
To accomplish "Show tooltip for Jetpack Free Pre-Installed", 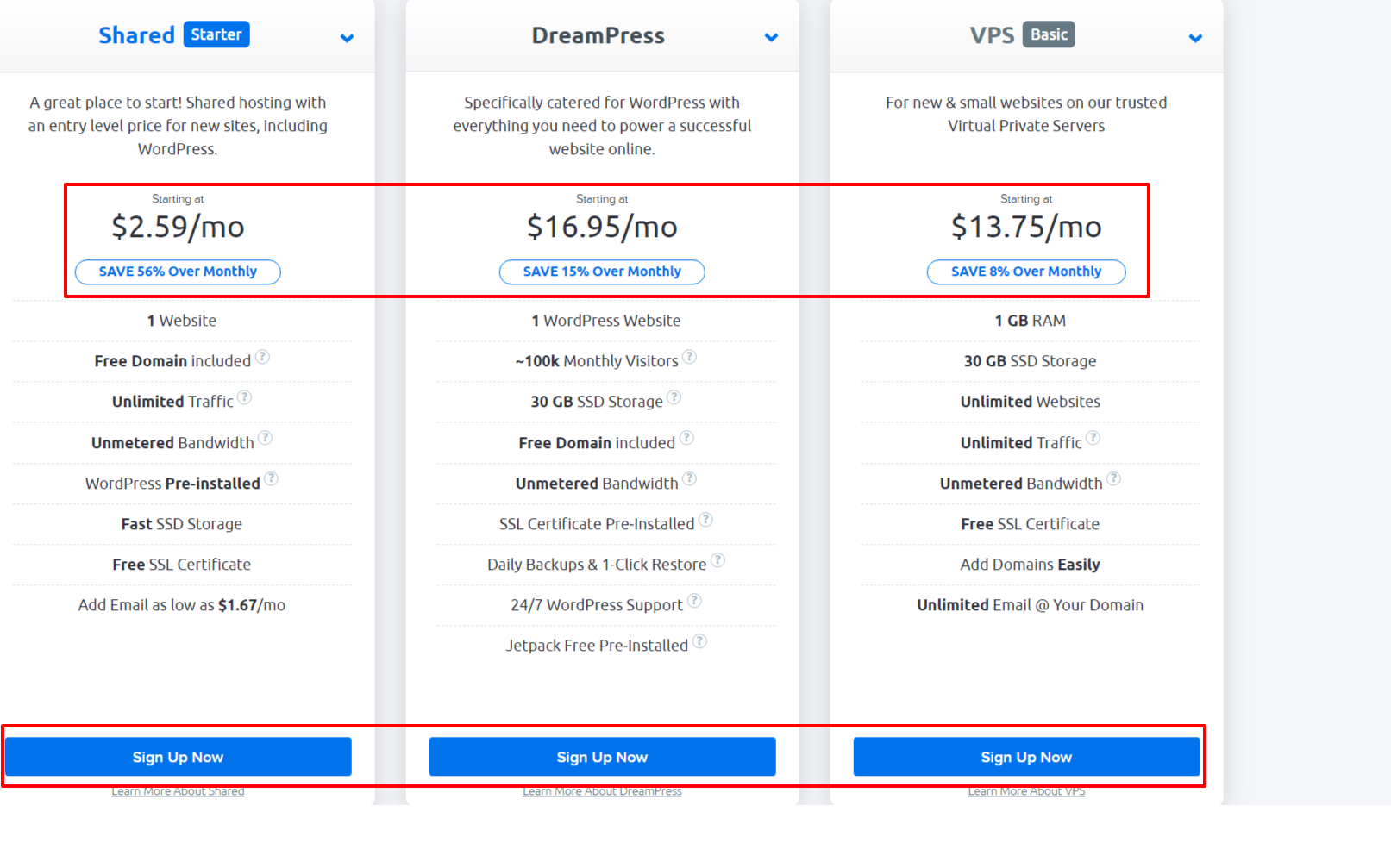I will (x=700, y=641).
